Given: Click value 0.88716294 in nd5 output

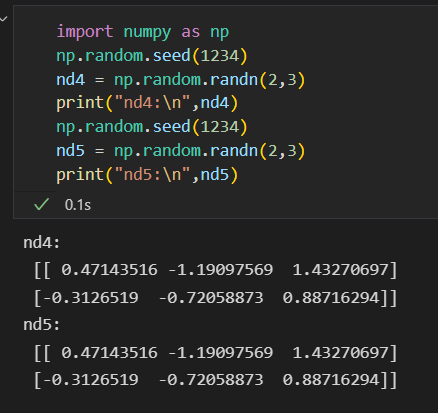Looking at the screenshot, I should 331,380.
